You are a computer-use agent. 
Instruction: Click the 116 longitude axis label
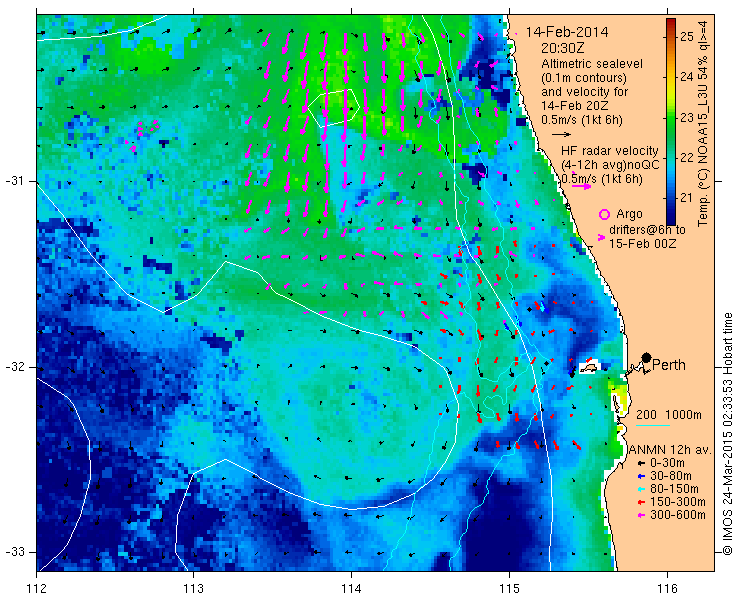[x=667, y=588]
